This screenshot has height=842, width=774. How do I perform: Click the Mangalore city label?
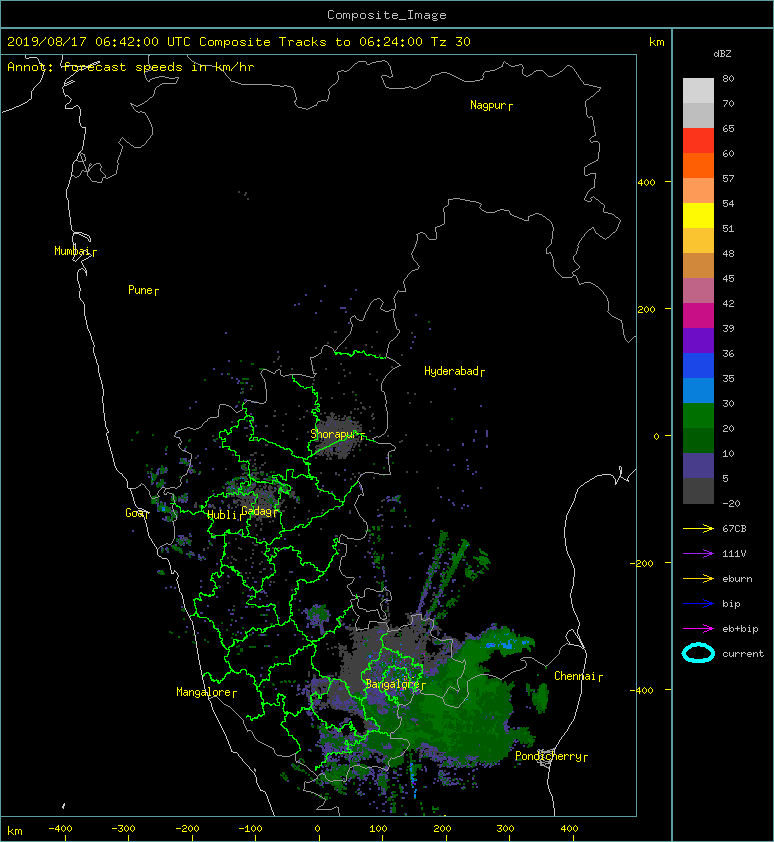pos(206,693)
